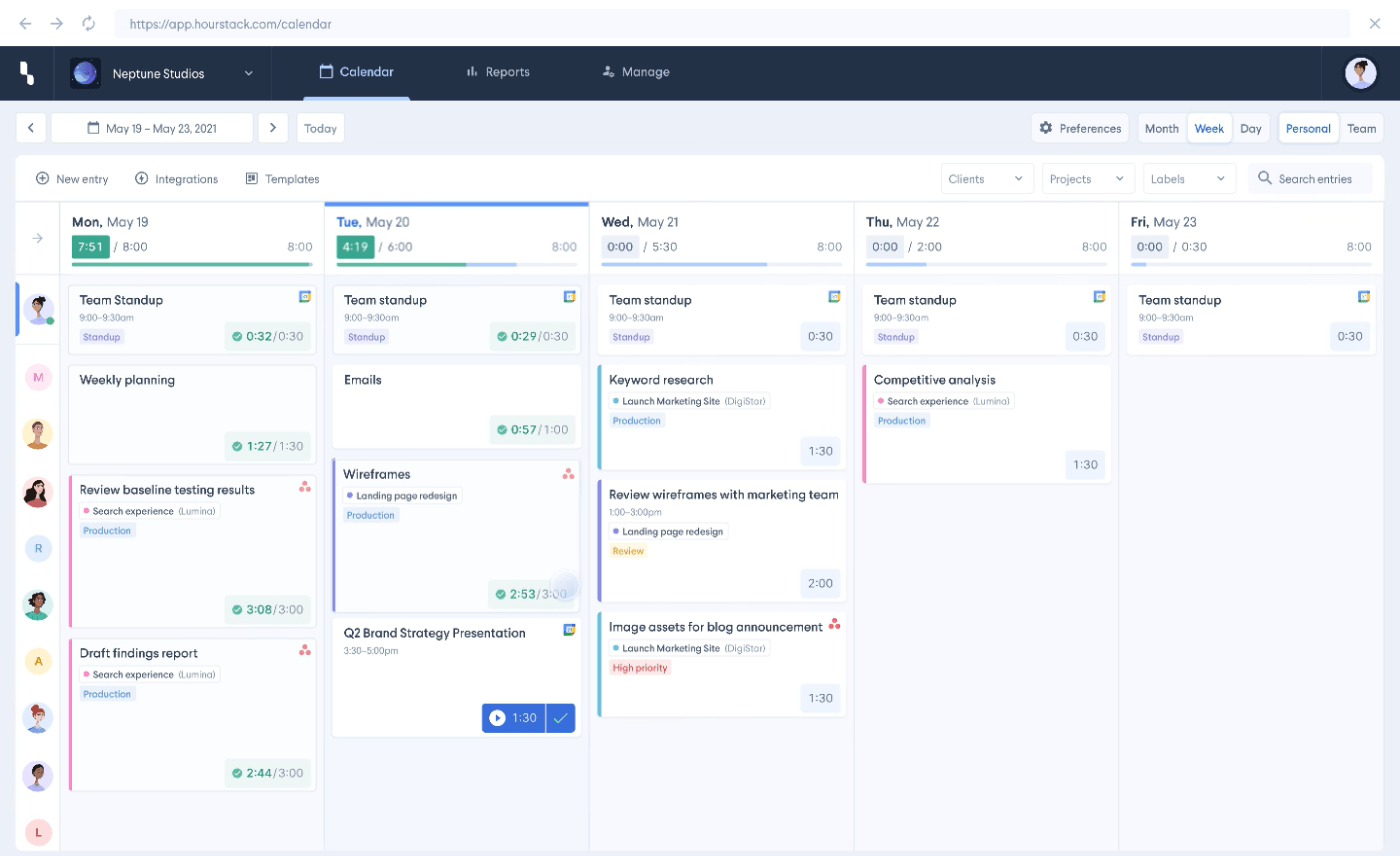
Task: Mark Q2 Brand Strategy Presentation as complete
Action: click(561, 718)
